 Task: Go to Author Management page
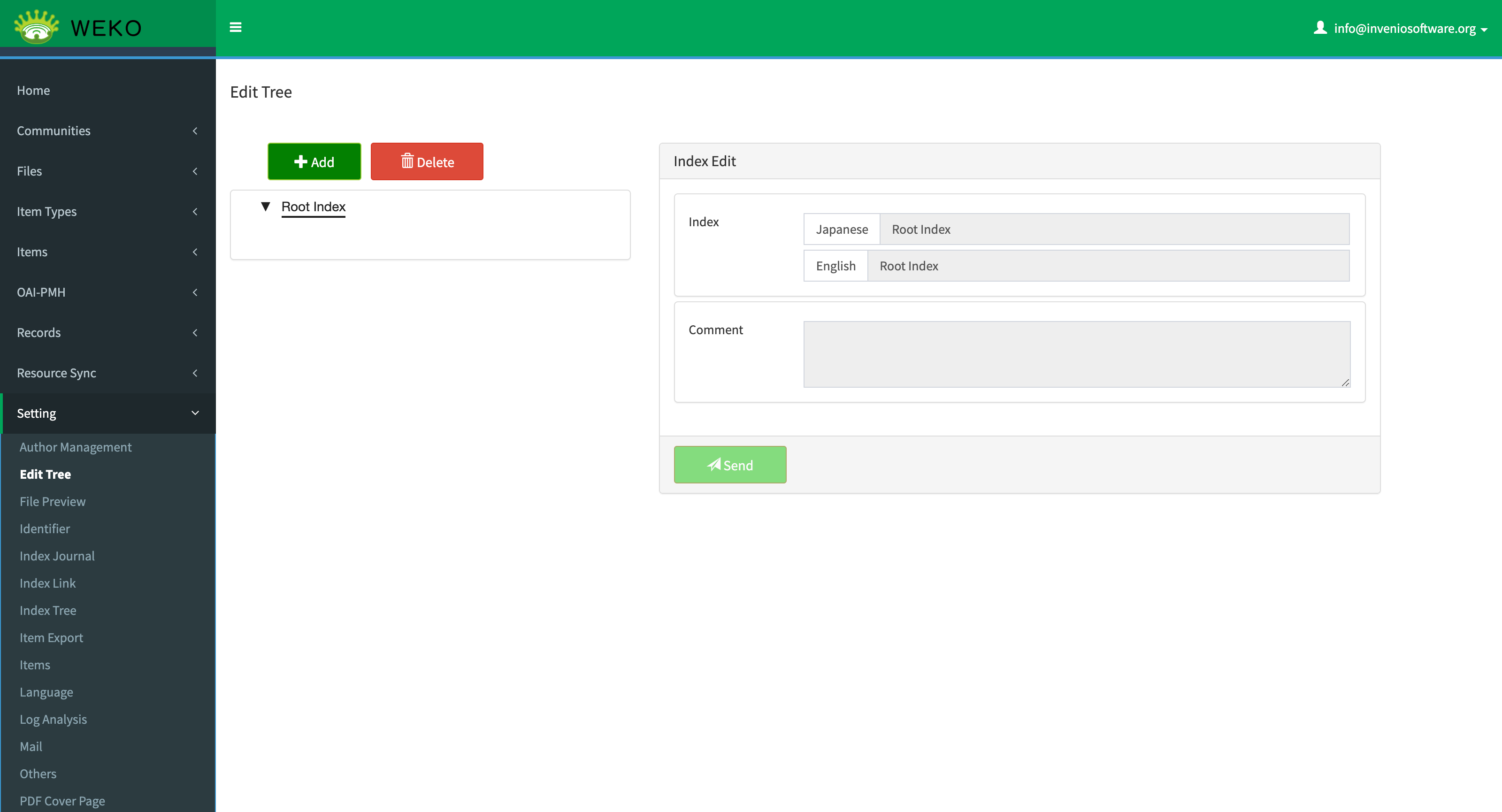(75, 447)
